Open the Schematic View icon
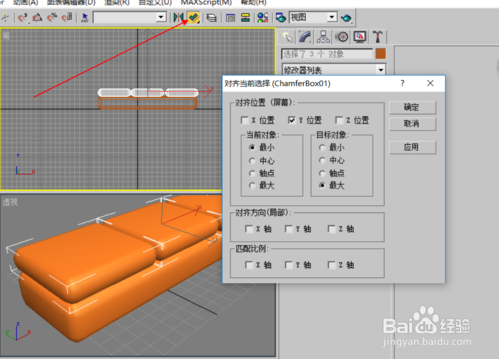Screen dimensions: 502x361 (245, 17)
